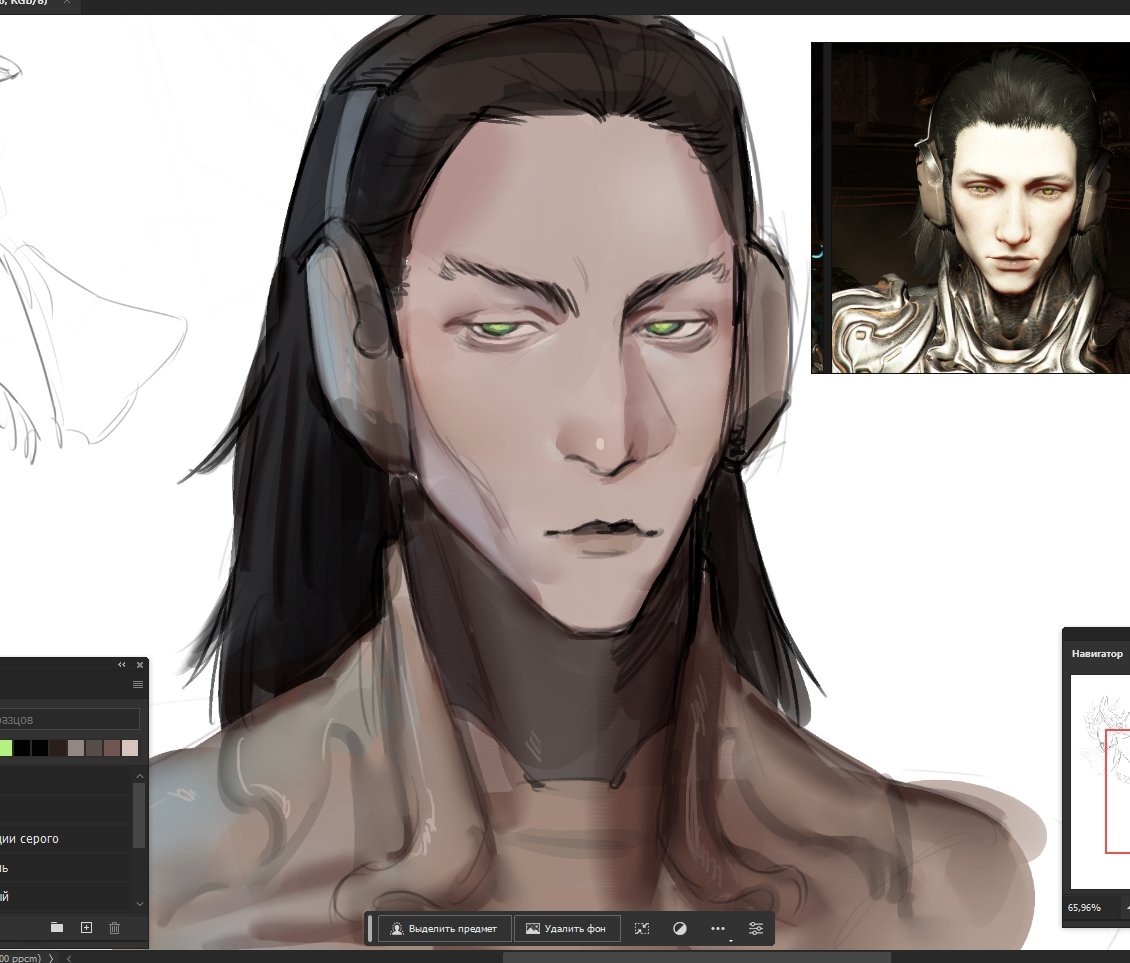Click the red view box in navigator
1130x963 pixels.
[1118, 791]
